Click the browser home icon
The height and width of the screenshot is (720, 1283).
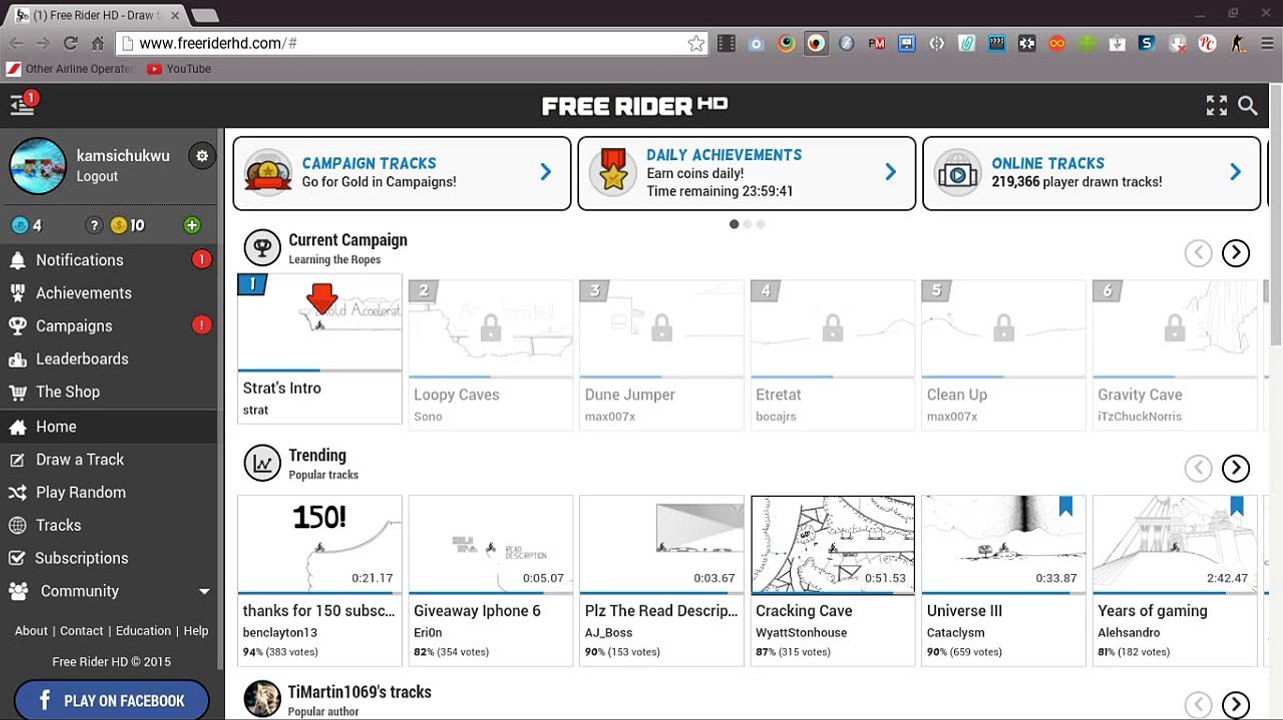pyautogui.click(x=97, y=43)
